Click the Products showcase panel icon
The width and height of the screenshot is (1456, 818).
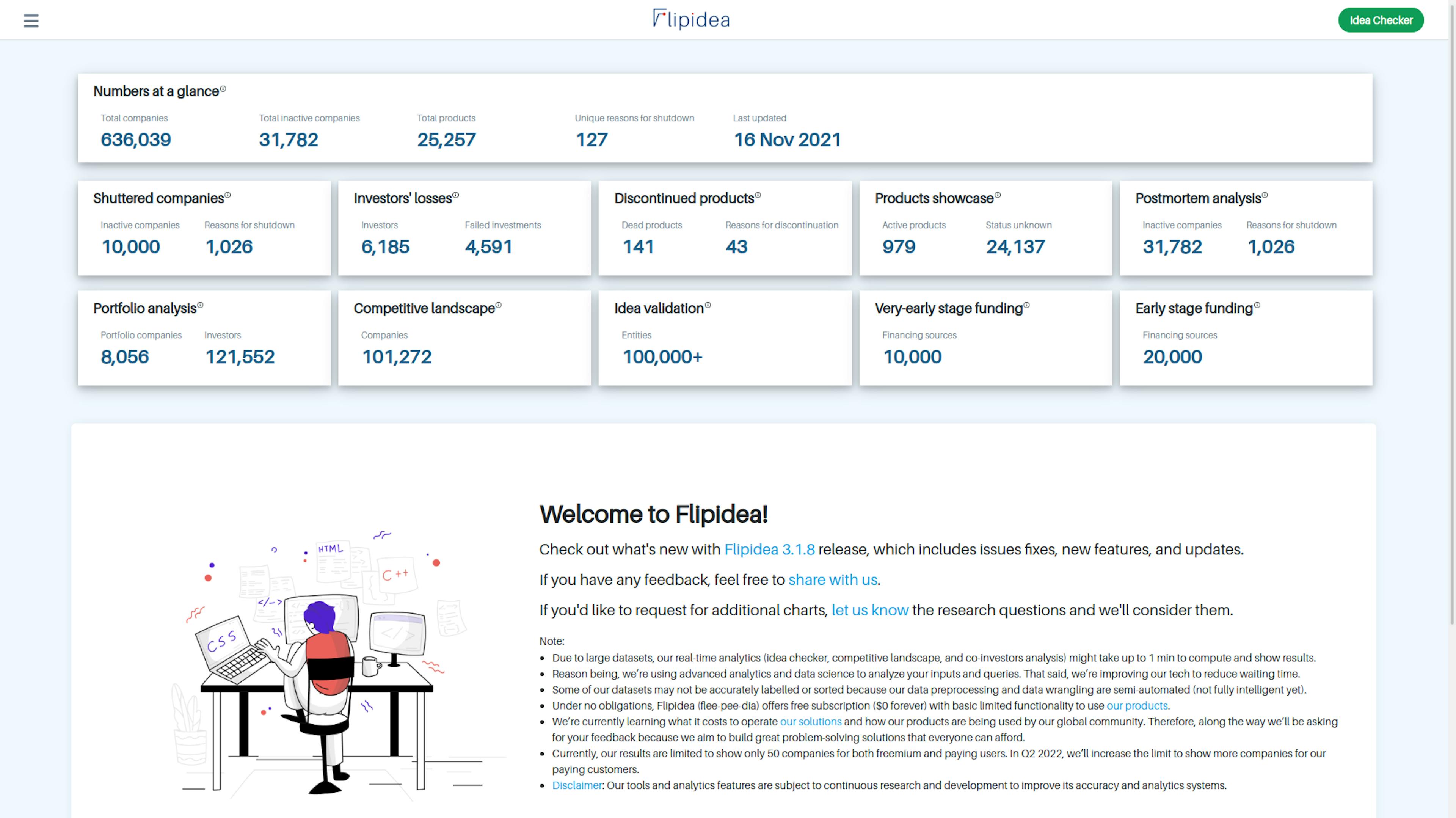pyautogui.click(x=996, y=196)
